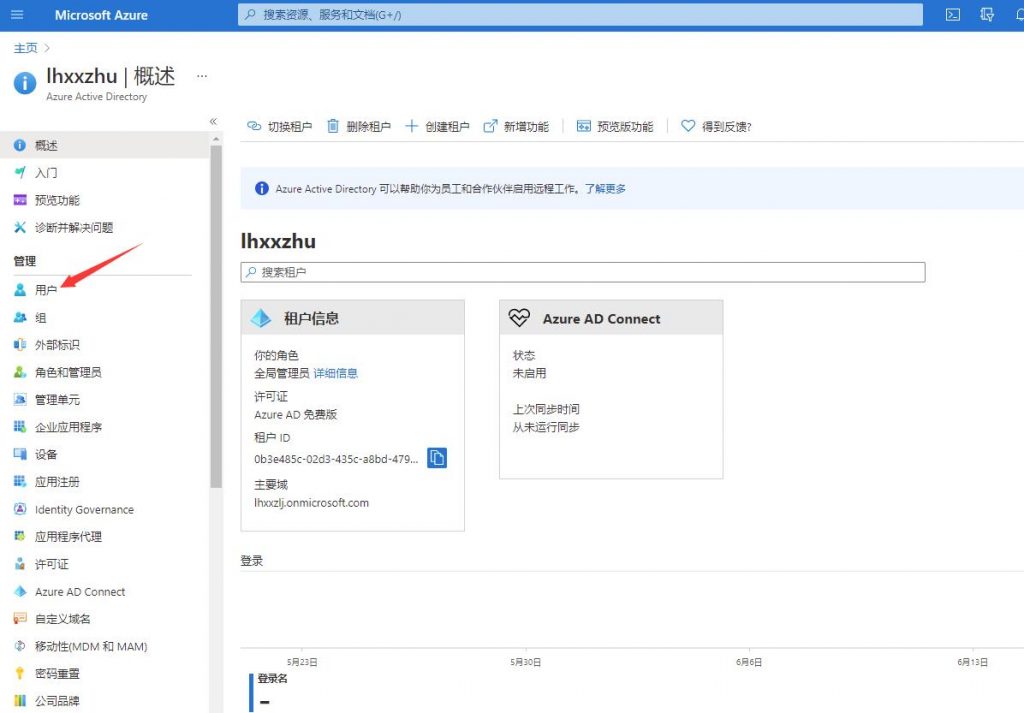
Task: Click the plus icon for 创建租户
Action: click(x=411, y=126)
